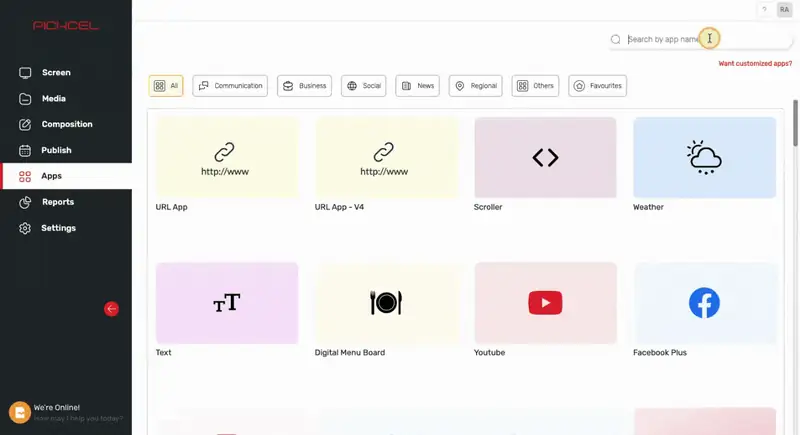The width and height of the screenshot is (800, 435).
Task: Click the help question mark icon
Action: [x=764, y=10]
